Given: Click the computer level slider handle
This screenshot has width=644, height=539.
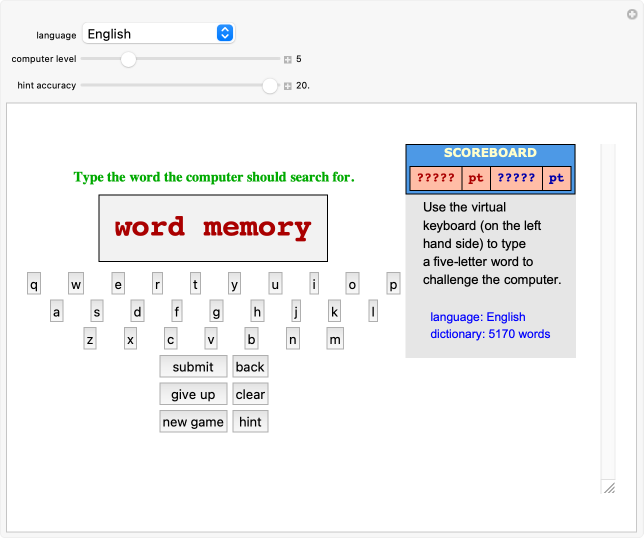Looking at the screenshot, I should [x=128, y=59].
